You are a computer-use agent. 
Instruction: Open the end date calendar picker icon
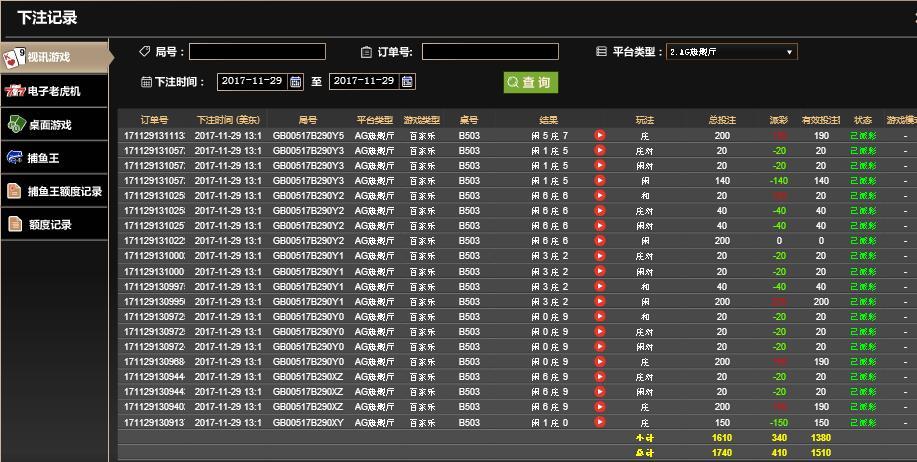407,82
